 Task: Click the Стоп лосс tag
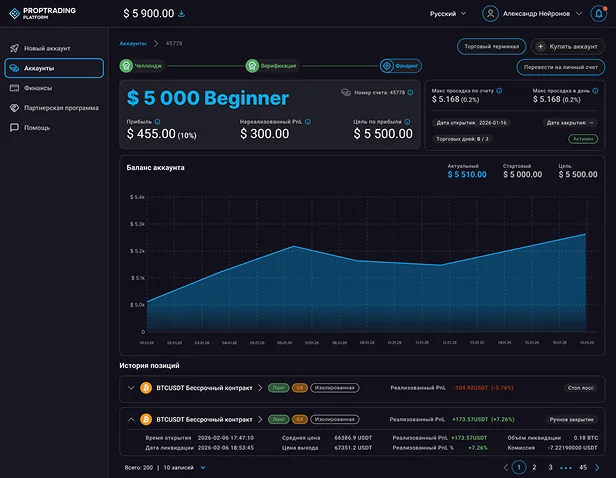click(581, 388)
